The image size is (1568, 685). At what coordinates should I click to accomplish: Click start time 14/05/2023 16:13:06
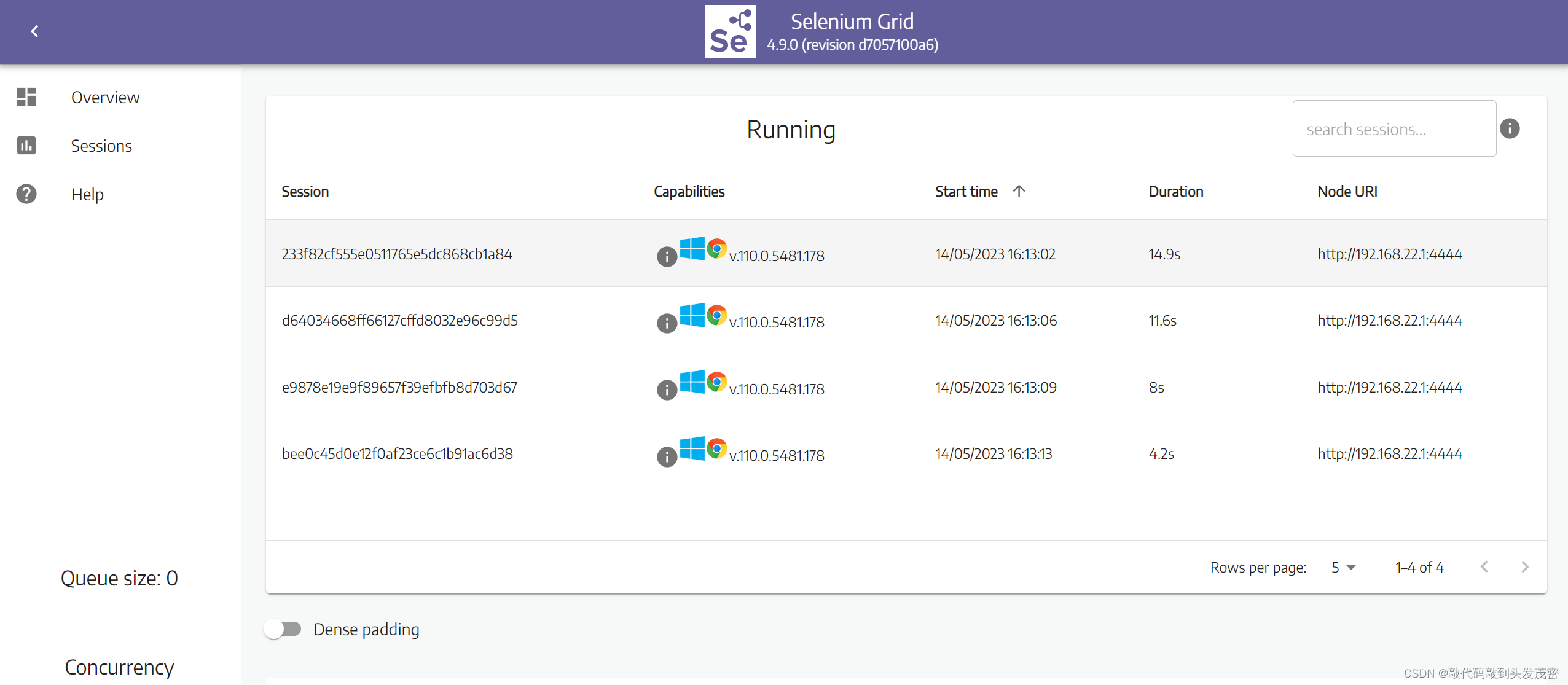pos(996,320)
